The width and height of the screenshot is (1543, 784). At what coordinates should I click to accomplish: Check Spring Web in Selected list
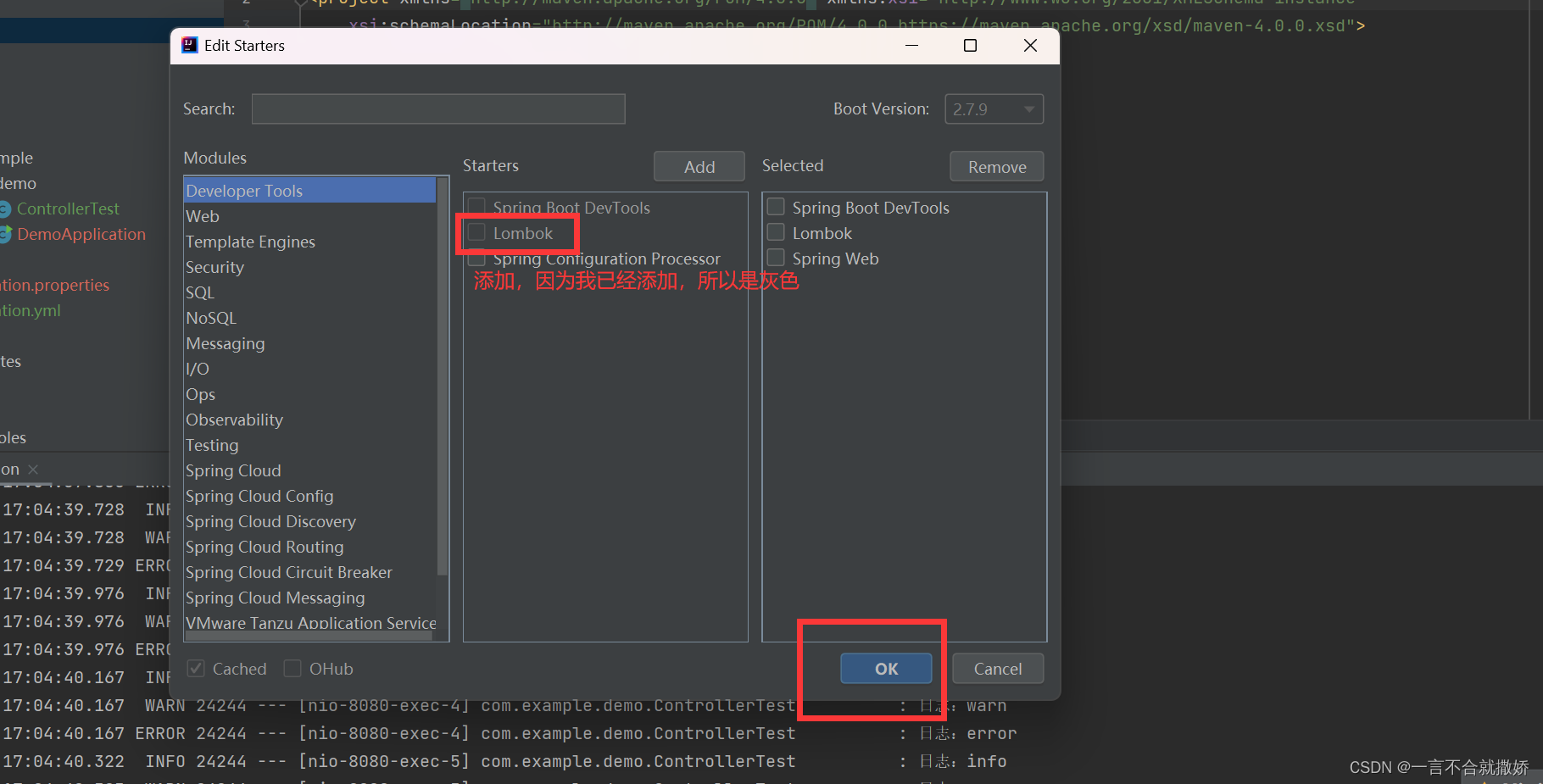coord(776,258)
